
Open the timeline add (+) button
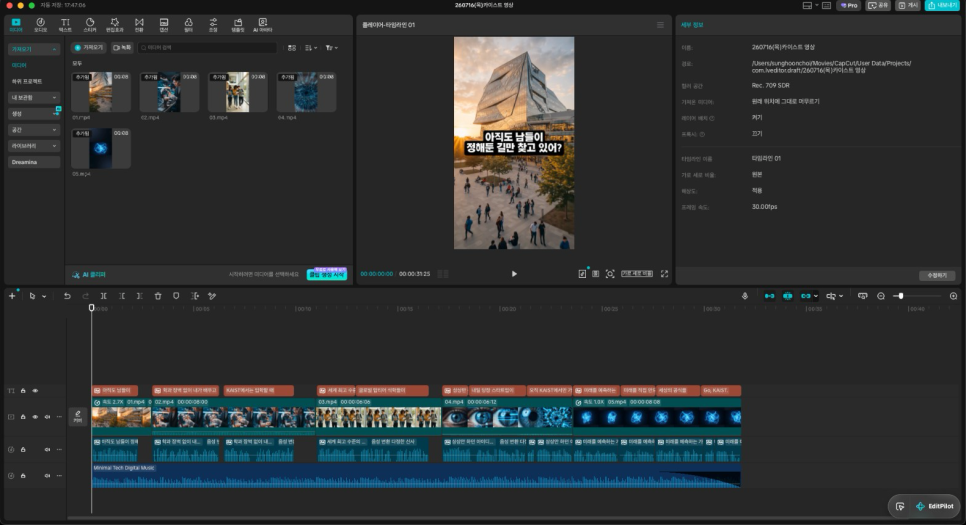tap(12, 296)
